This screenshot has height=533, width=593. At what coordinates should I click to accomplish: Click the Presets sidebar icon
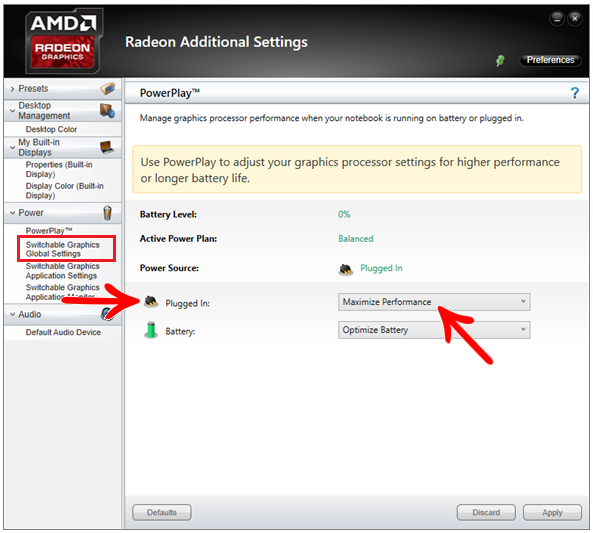(x=107, y=89)
